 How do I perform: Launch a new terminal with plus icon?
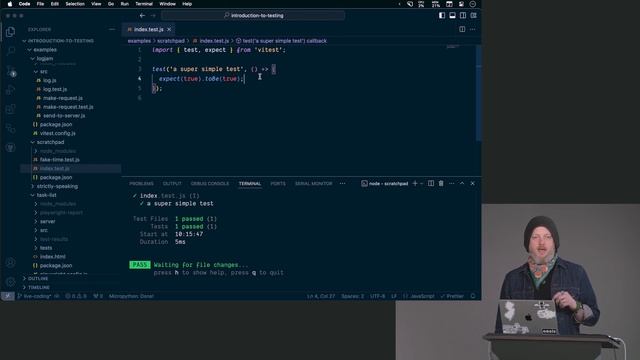coord(415,184)
